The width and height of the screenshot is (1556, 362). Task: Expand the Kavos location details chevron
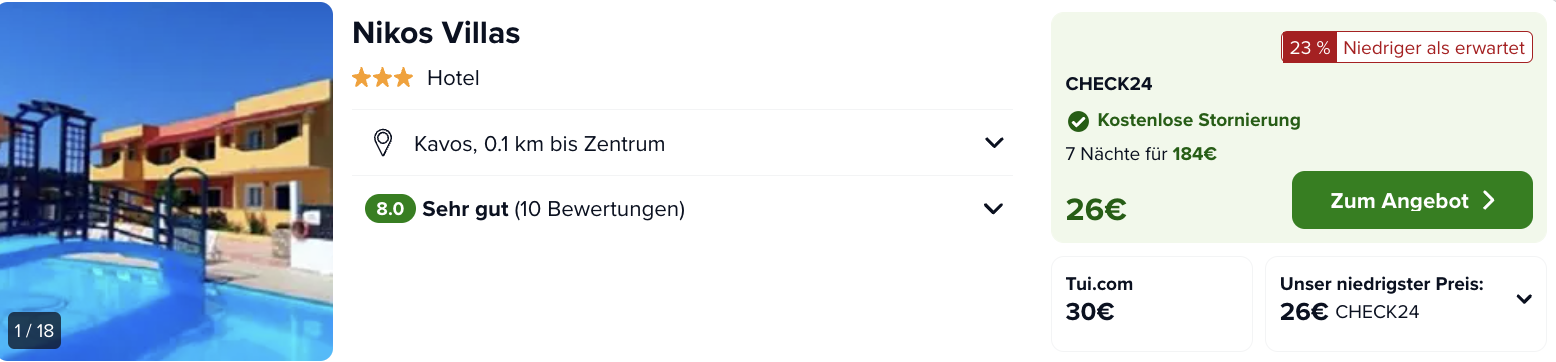click(994, 143)
